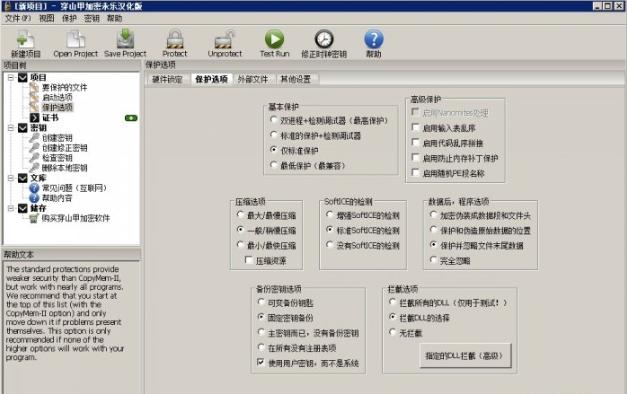Click the key icon beside 删除本地密钥
The height and width of the screenshot is (394, 627).
pos(34,168)
